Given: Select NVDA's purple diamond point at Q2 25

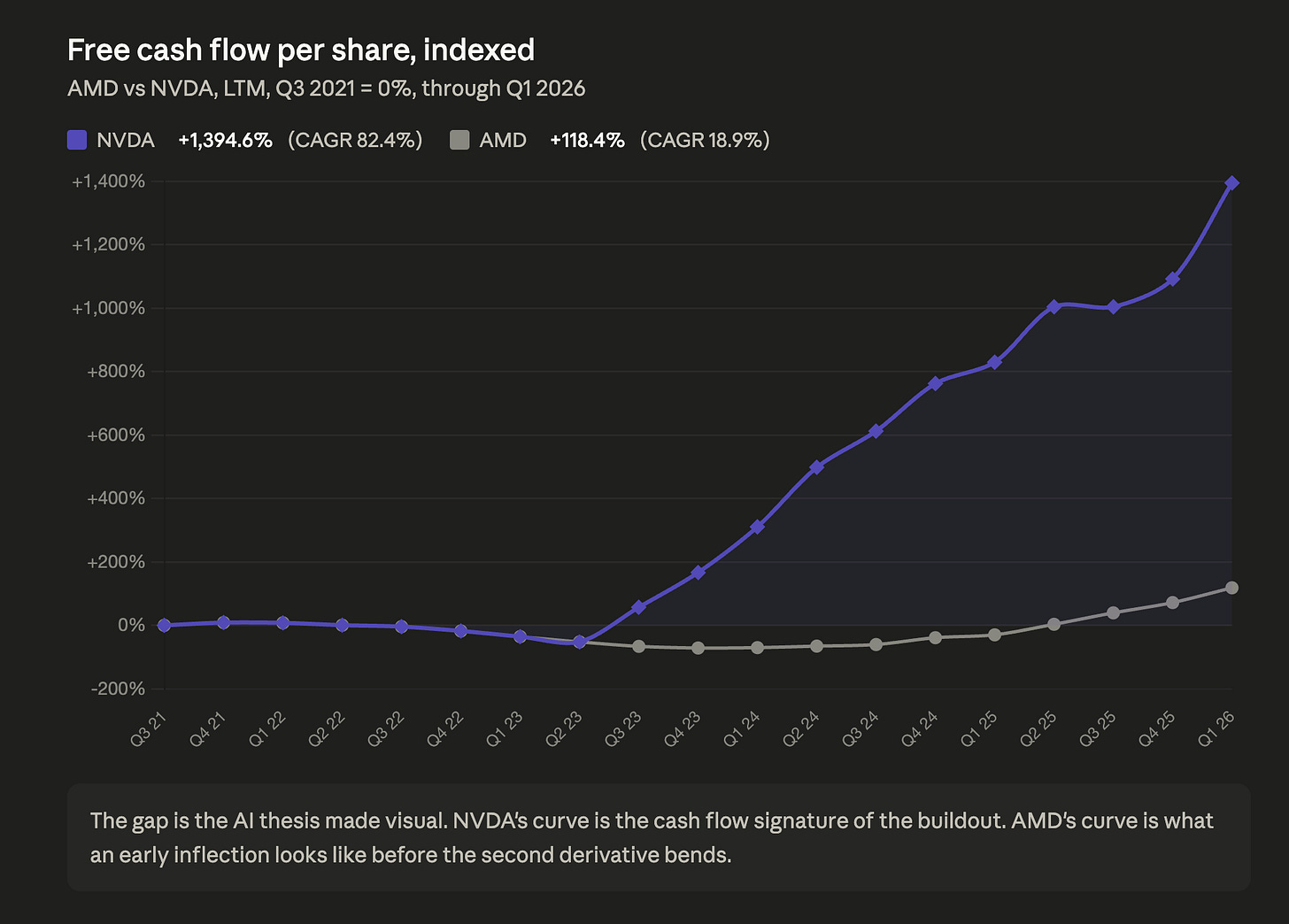Looking at the screenshot, I should click(1054, 307).
